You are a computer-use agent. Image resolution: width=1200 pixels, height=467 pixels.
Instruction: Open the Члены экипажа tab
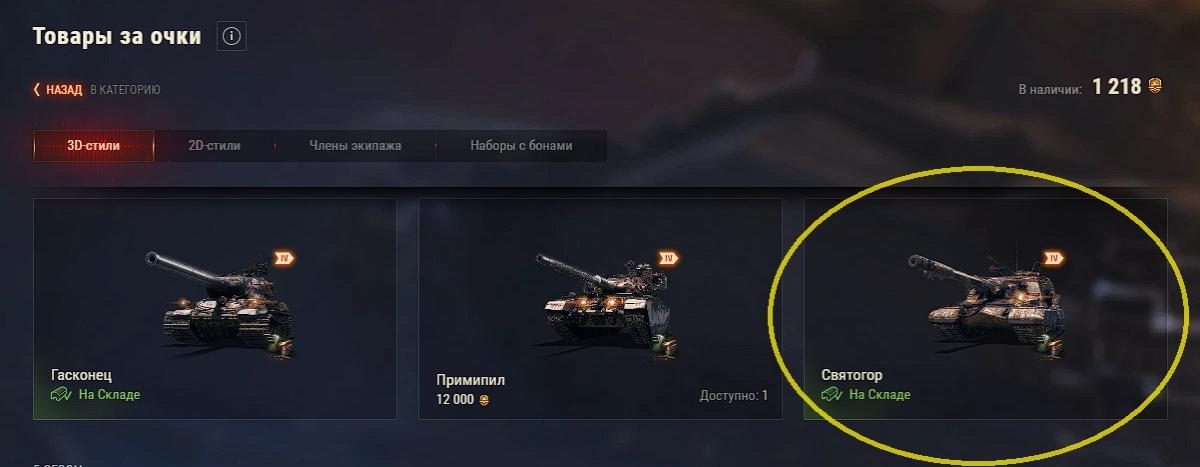(355, 146)
